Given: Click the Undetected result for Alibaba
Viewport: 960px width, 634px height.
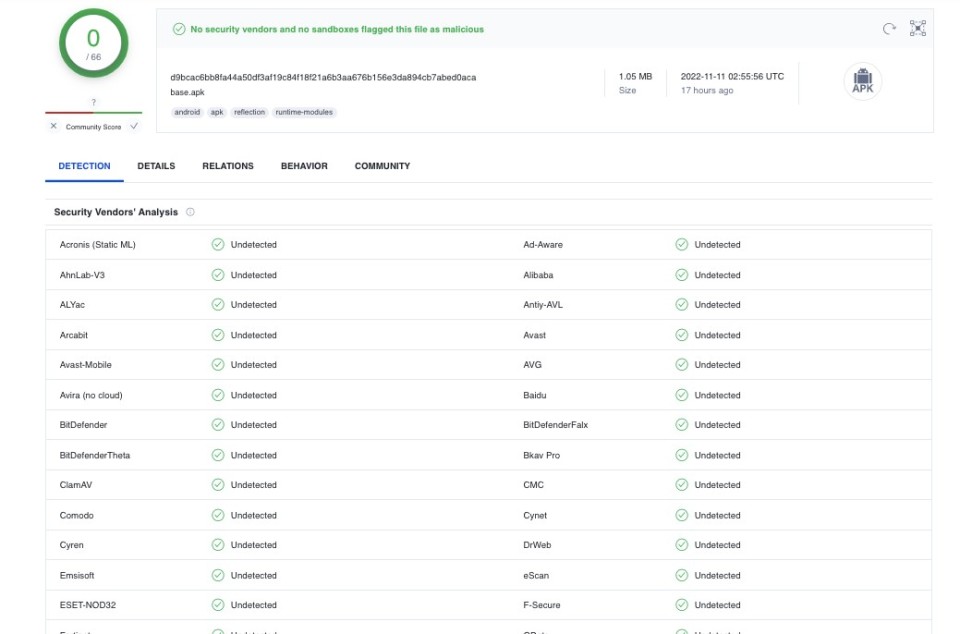Looking at the screenshot, I should (x=718, y=275).
